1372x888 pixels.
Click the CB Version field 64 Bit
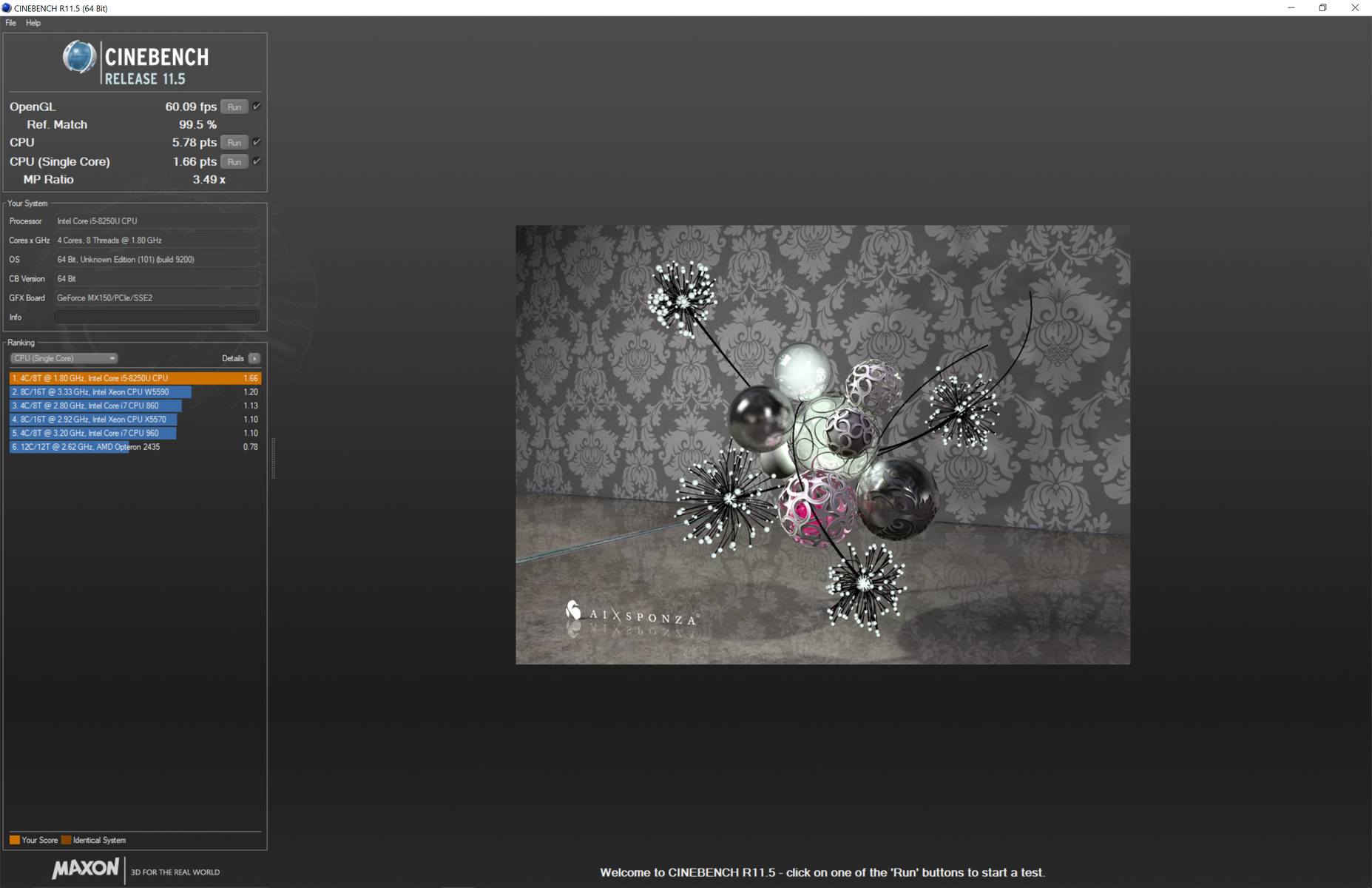tap(157, 278)
